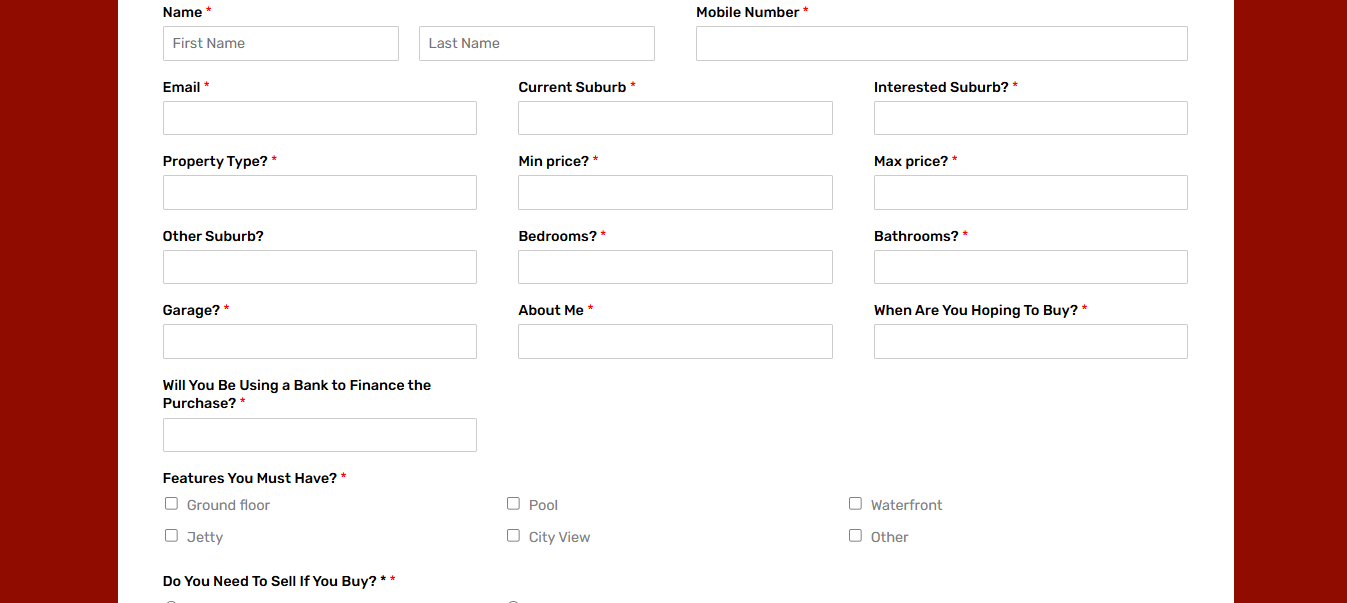The height and width of the screenshot is (603, 1347).
Task: Focus the Email input field
Action: (319, 117)
